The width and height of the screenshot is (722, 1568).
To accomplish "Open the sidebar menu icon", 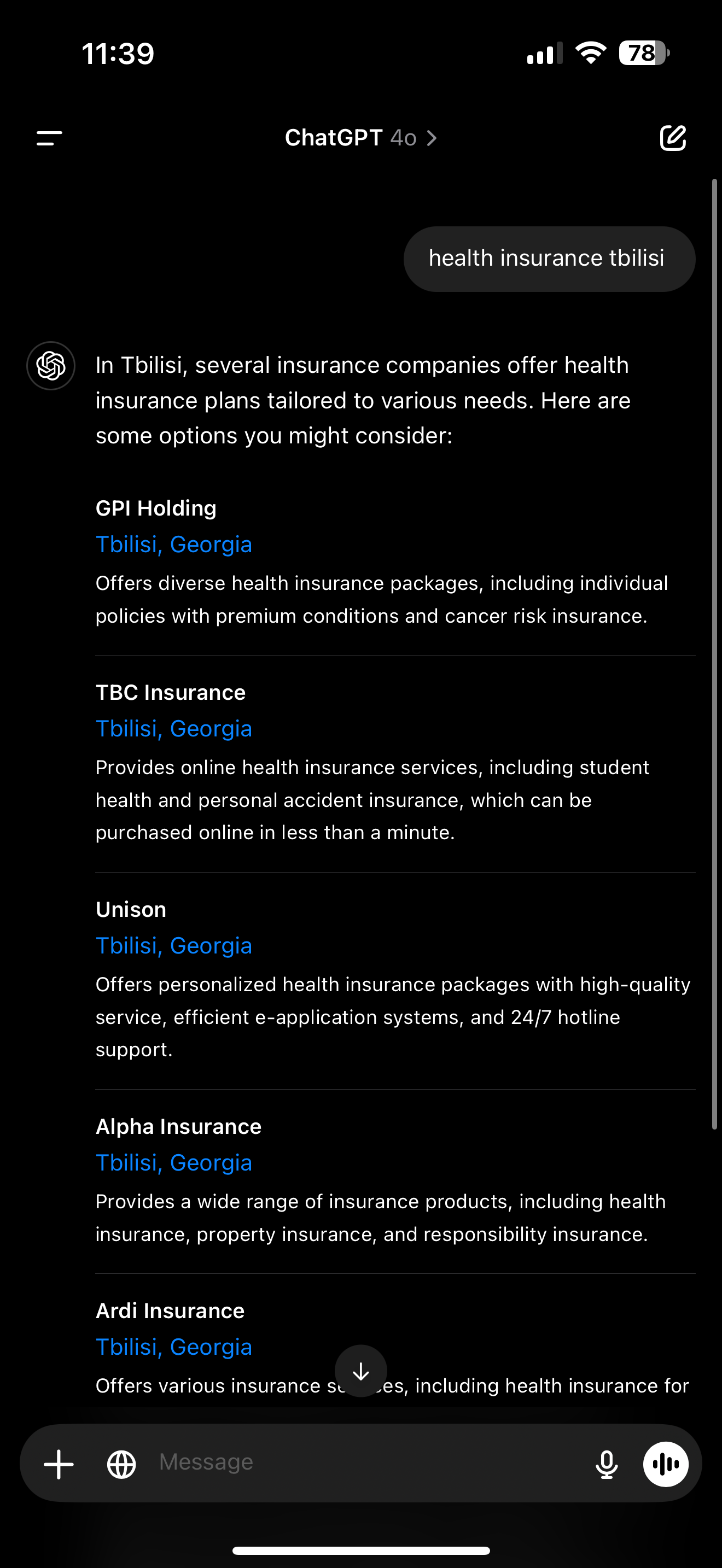I will click(x=49, y=138).
